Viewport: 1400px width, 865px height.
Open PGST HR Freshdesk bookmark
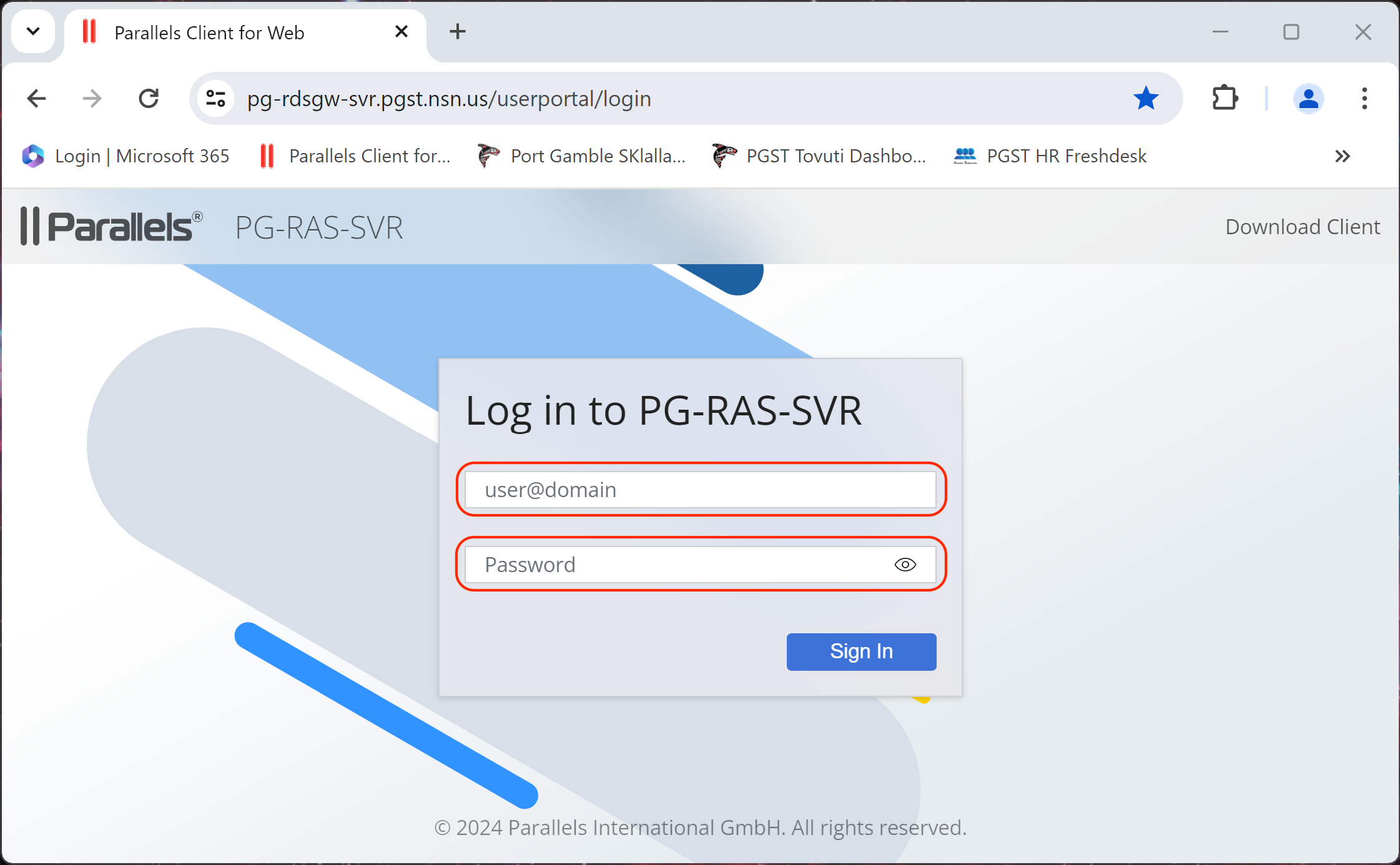[1050, 156]
